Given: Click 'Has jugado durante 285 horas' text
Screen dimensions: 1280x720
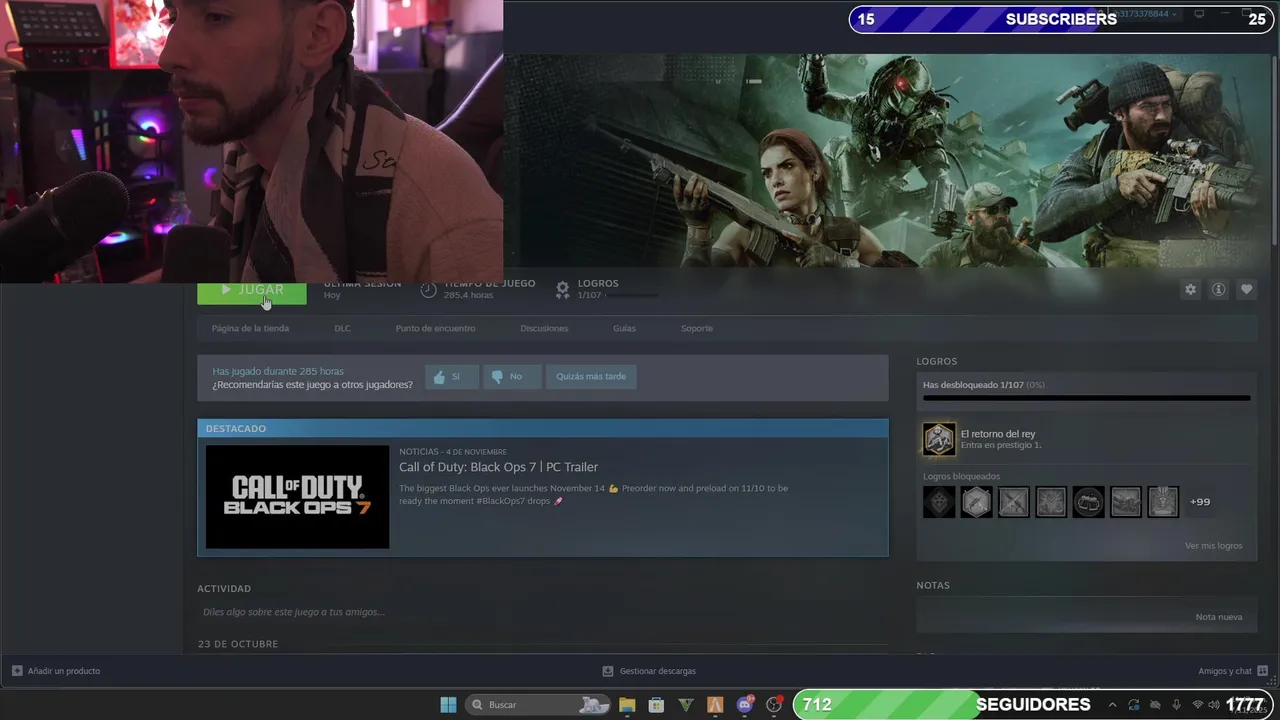Looking at the screenshot, I should 278,371.
